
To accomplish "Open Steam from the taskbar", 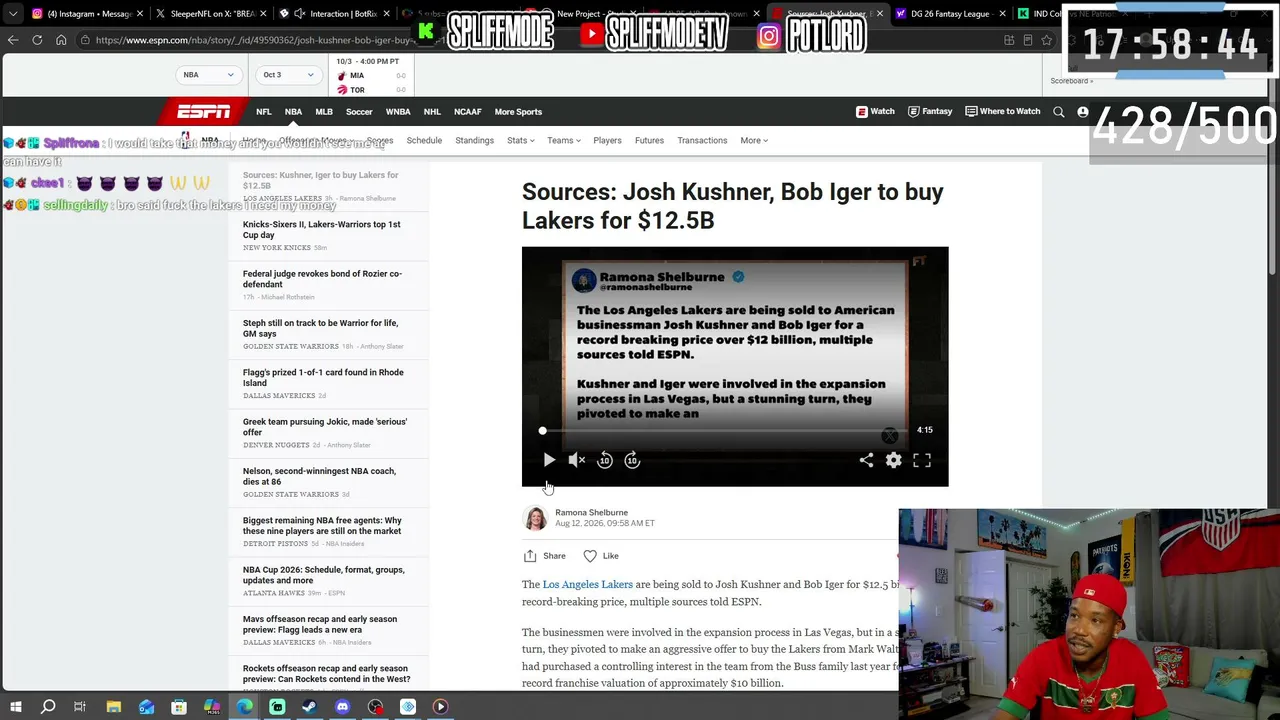I will pyautogui.click(x=310, y=707).
